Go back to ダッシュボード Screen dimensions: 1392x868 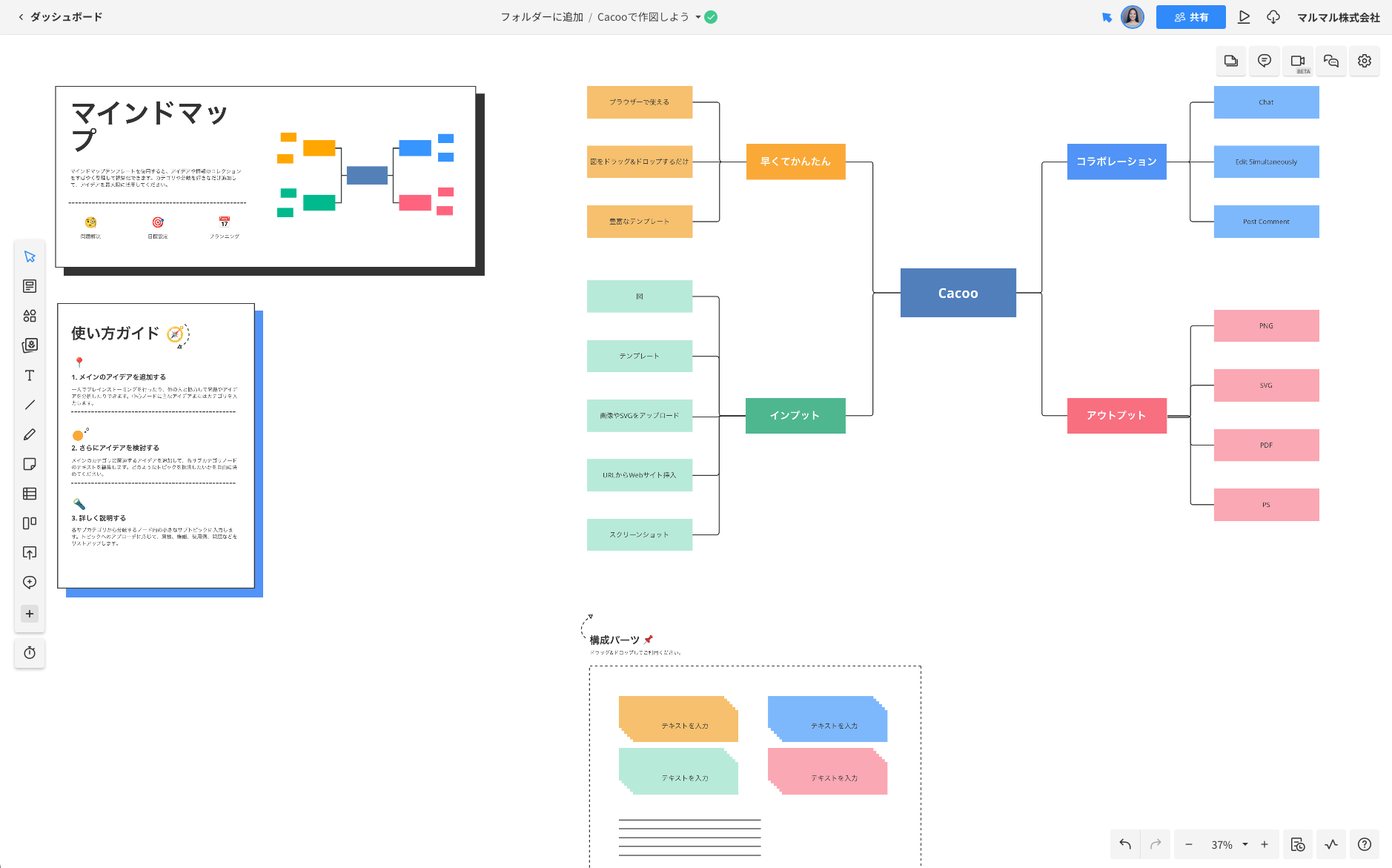(x=61, y=17)
